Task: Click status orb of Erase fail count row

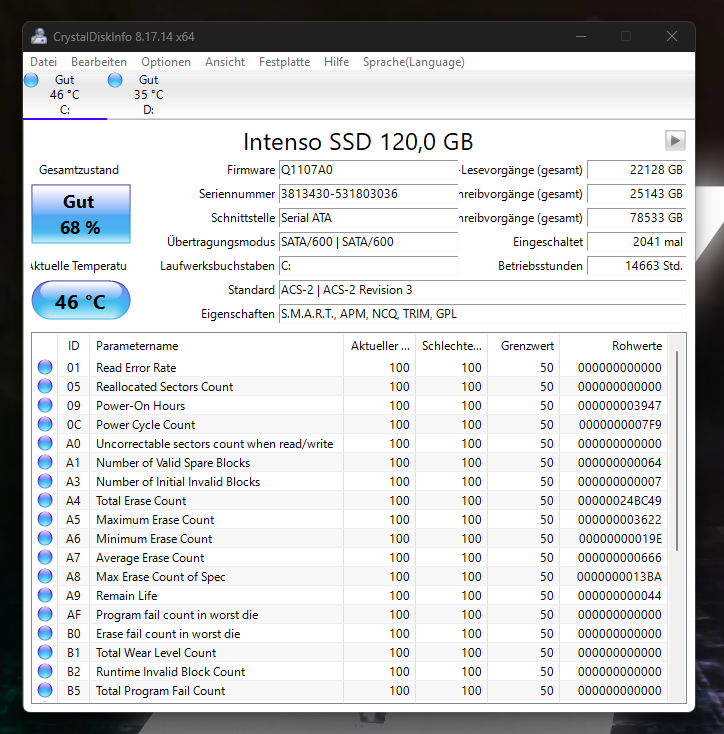Action: tap(45, 633)
